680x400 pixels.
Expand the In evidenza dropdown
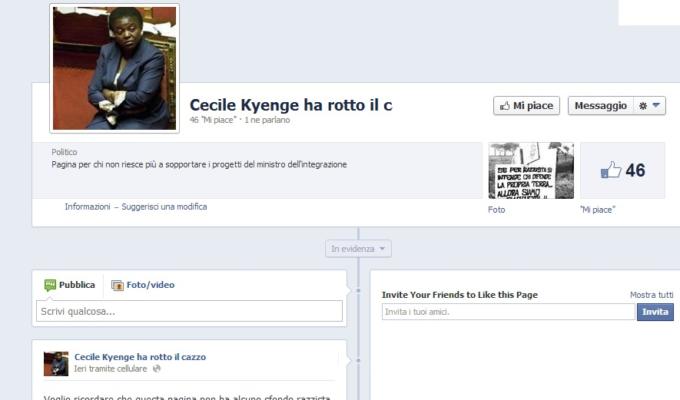point(358,249)
